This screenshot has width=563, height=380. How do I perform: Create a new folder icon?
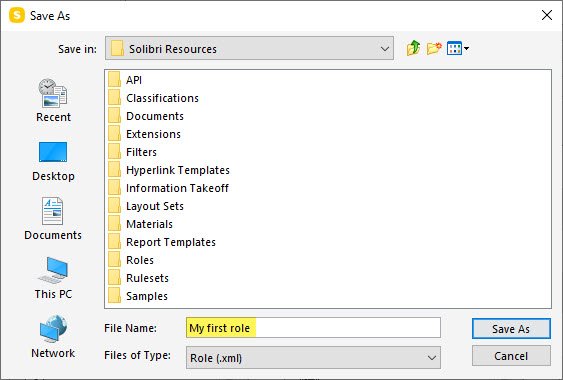tap(434, 48)
